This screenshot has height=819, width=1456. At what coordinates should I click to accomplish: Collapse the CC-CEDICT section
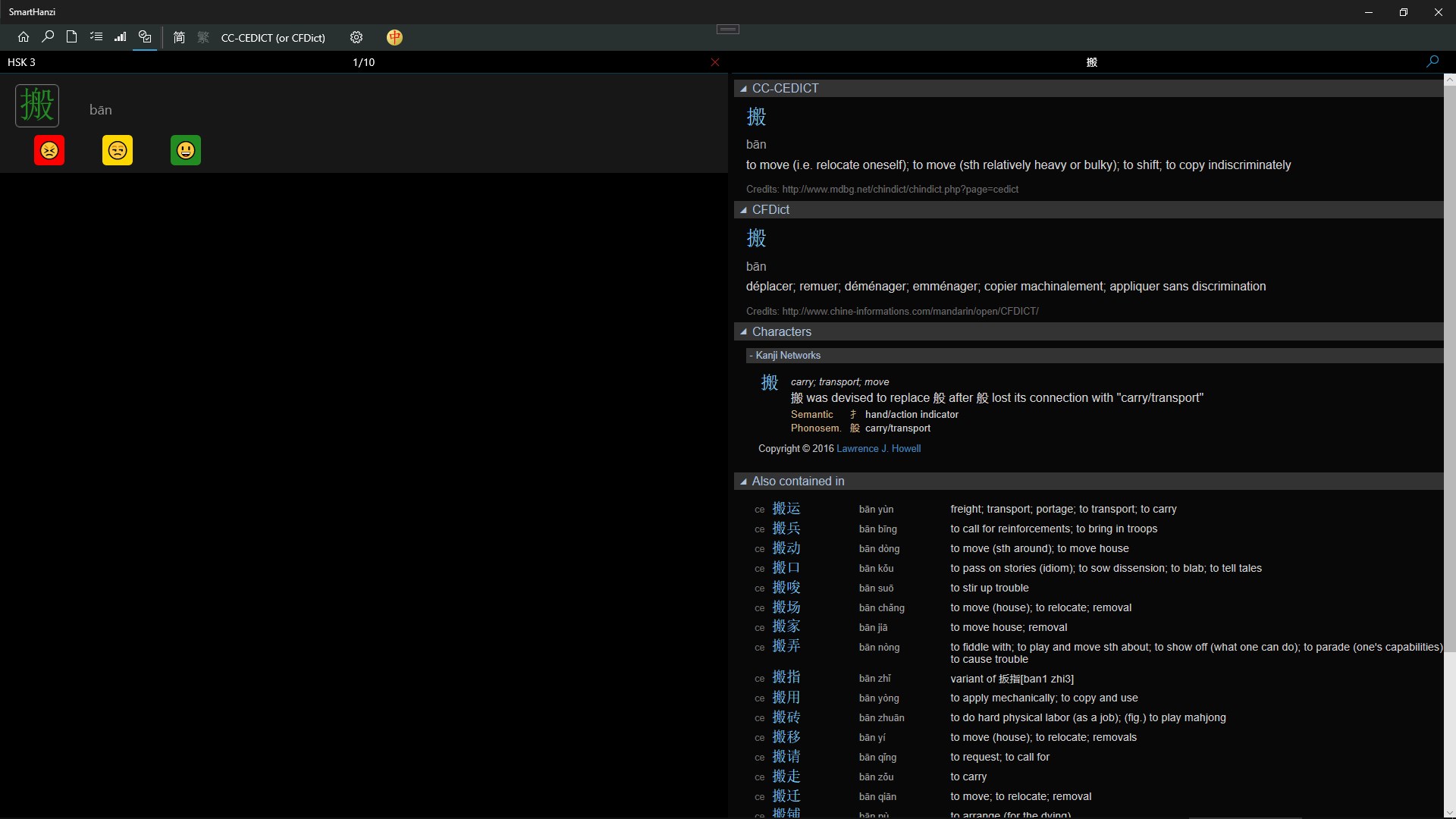(x=744, y=89)
